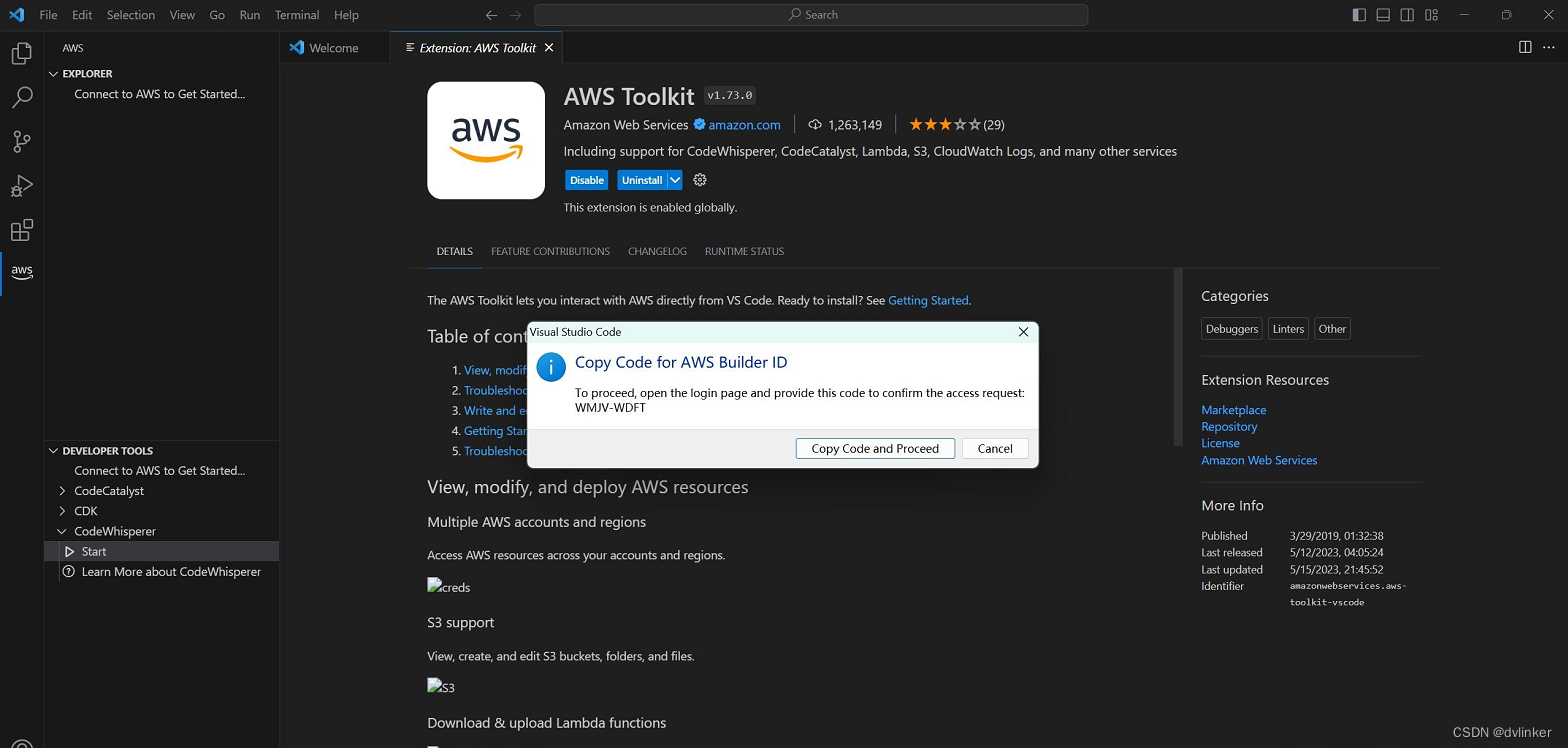Click the Learn More question mark icon
This screenshot has width=1568, height=748.
tap(69, 572)
